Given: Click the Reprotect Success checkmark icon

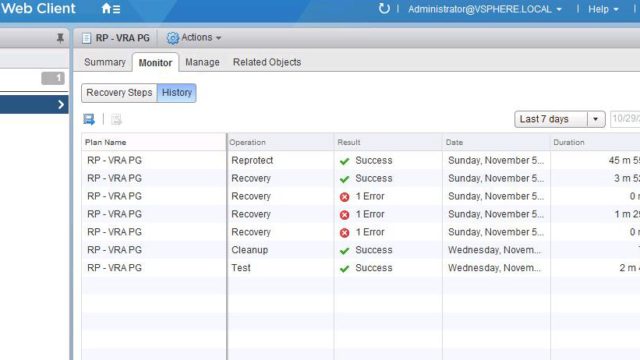Looking at the screenshot, I should [x=344, y=161].
